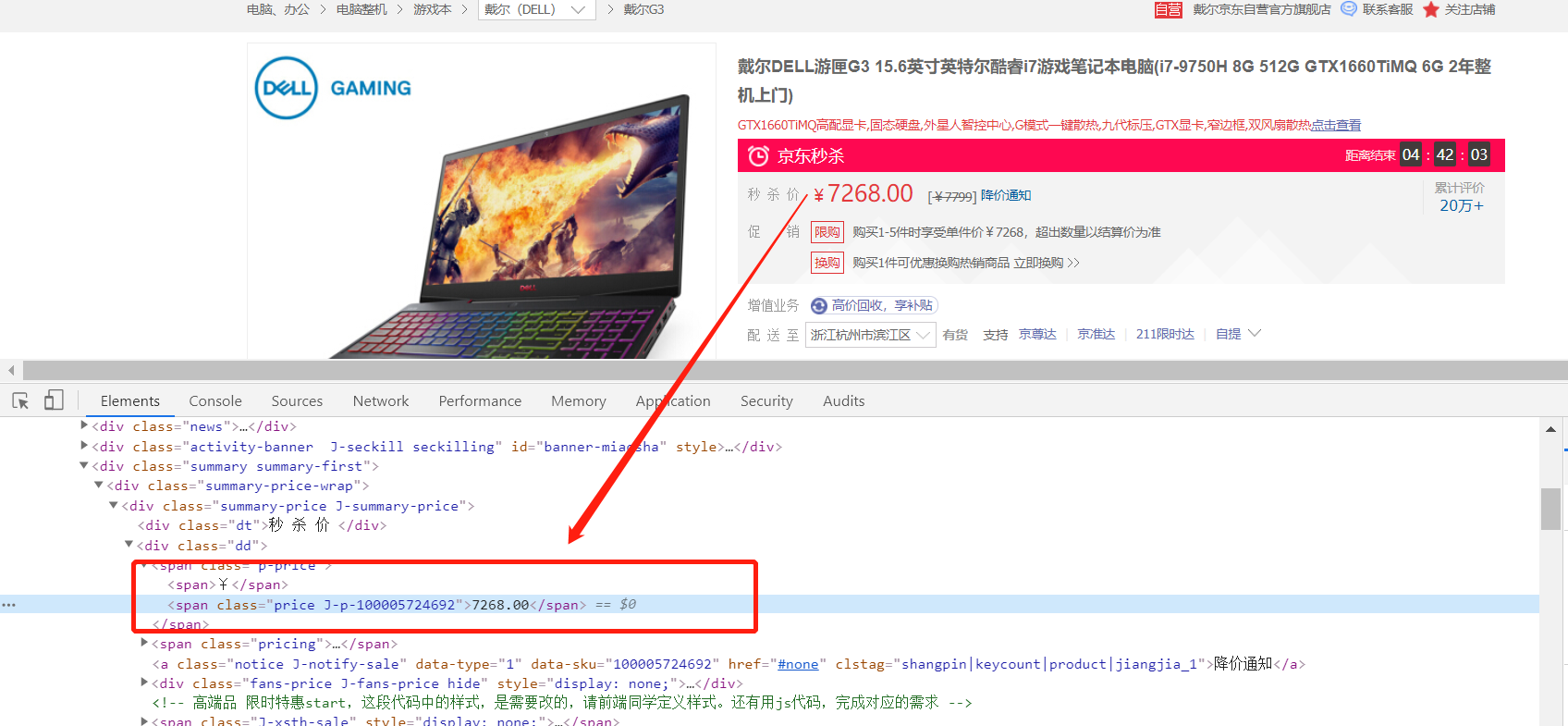
Task: Click the 高价回收 recycle icon
Action: [819, 306]
